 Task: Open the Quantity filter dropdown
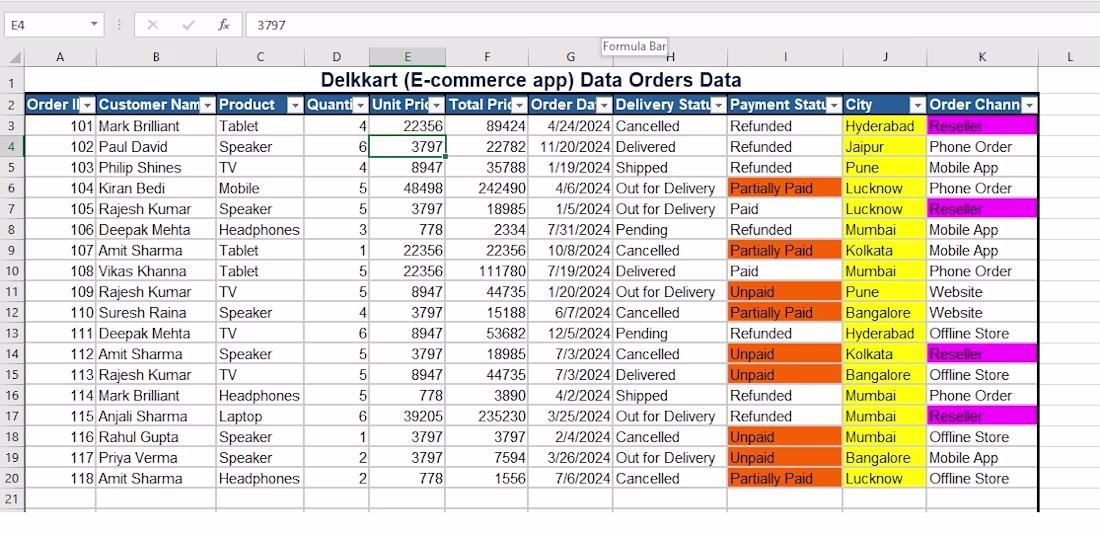point(360,106)
